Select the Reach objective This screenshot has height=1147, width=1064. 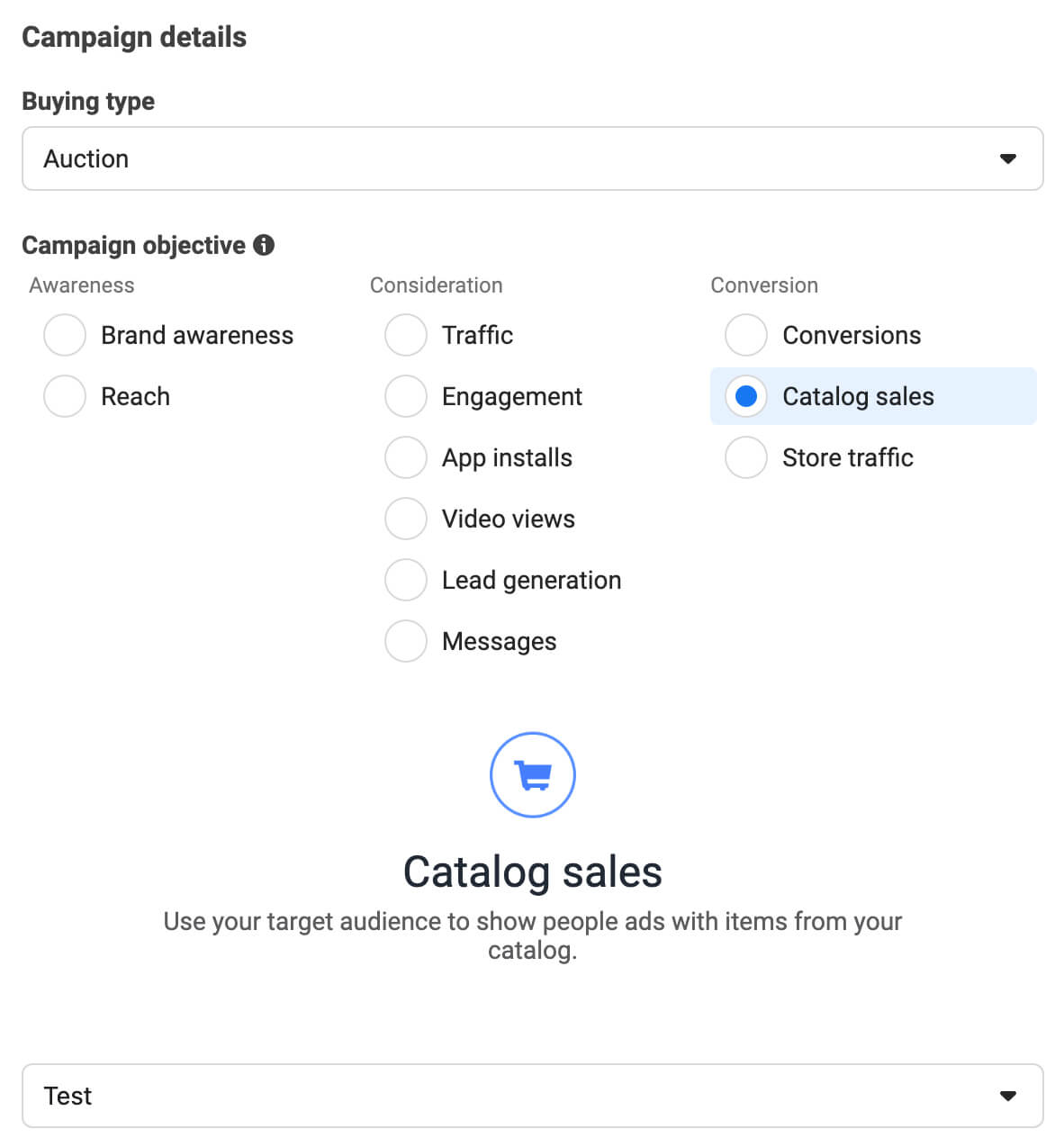[x=64, y=395]
